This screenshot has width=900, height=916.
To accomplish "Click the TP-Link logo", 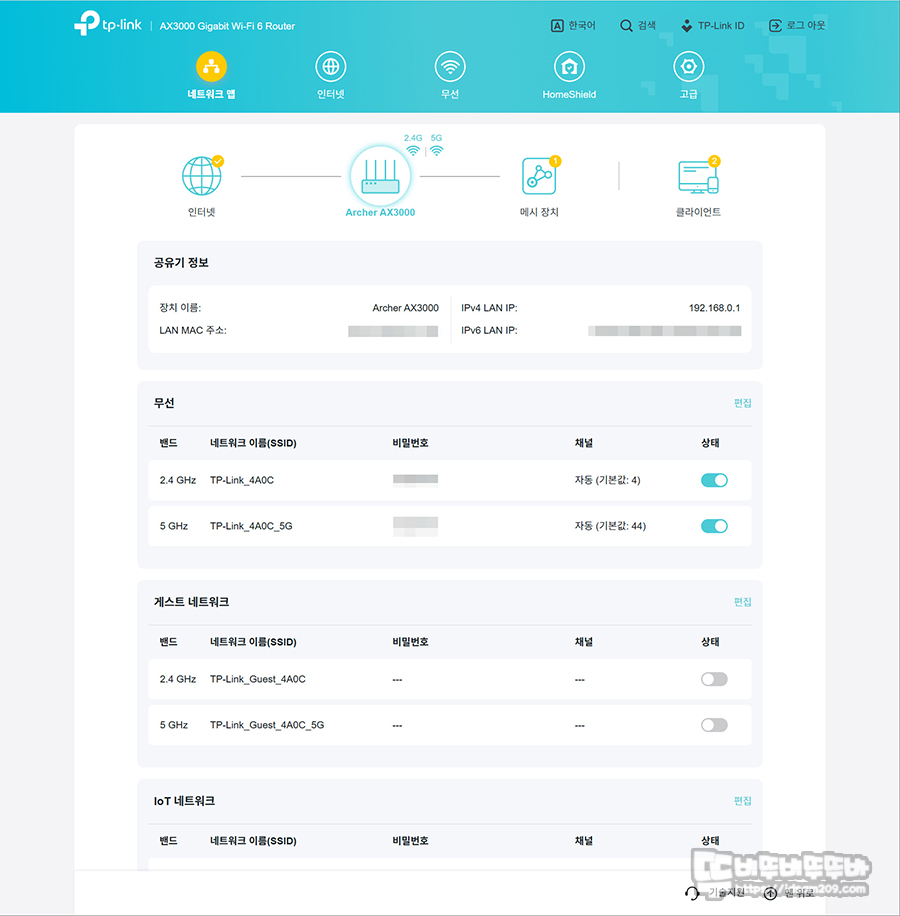I will pyautogui.click(x=108, y=23).
